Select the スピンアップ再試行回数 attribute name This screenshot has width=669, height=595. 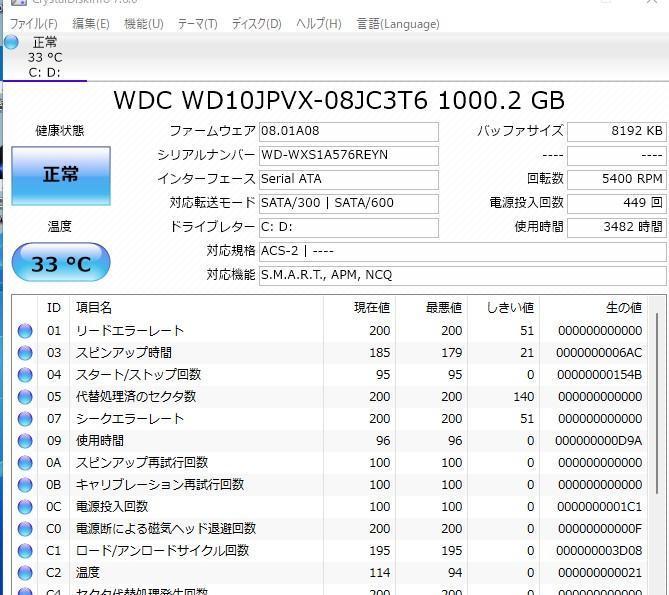[x=142, y=463]
